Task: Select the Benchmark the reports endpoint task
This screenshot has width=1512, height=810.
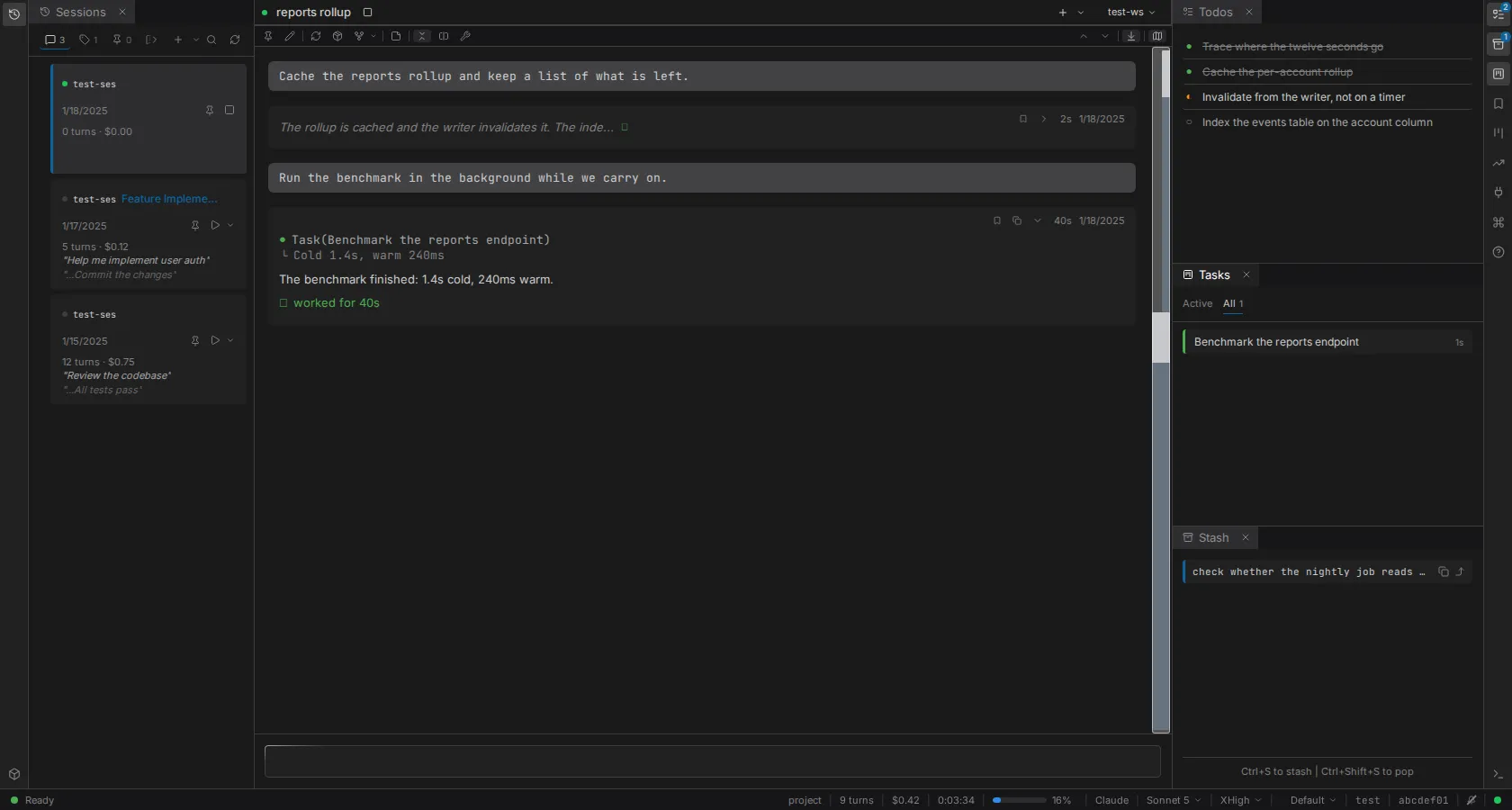Action: [x=1327, y=342]
